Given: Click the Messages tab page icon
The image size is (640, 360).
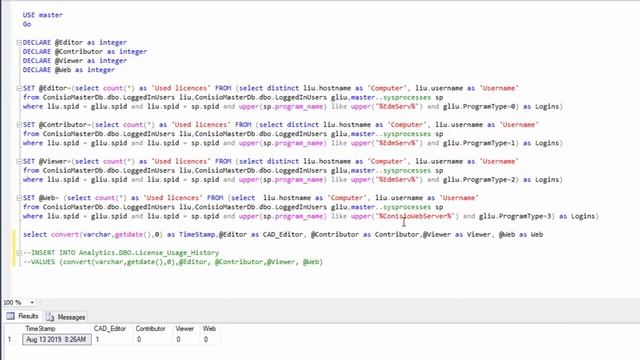Looking at the screenshot, I should click(50, 317).
